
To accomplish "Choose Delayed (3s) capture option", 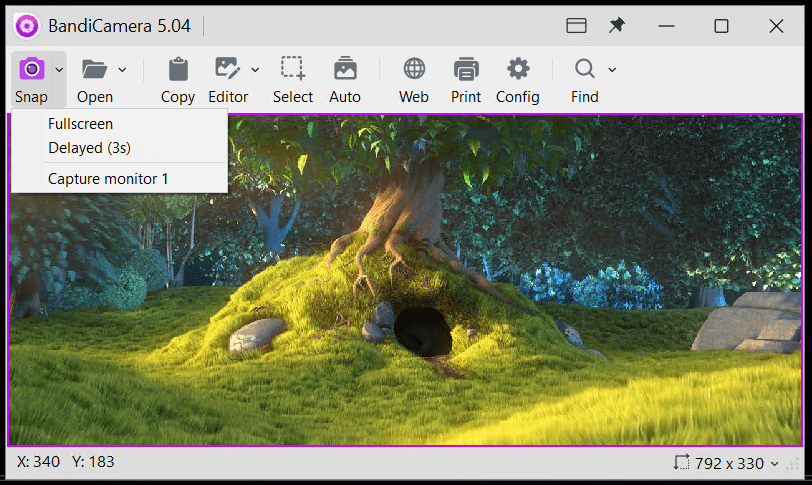I will [120, 148].
